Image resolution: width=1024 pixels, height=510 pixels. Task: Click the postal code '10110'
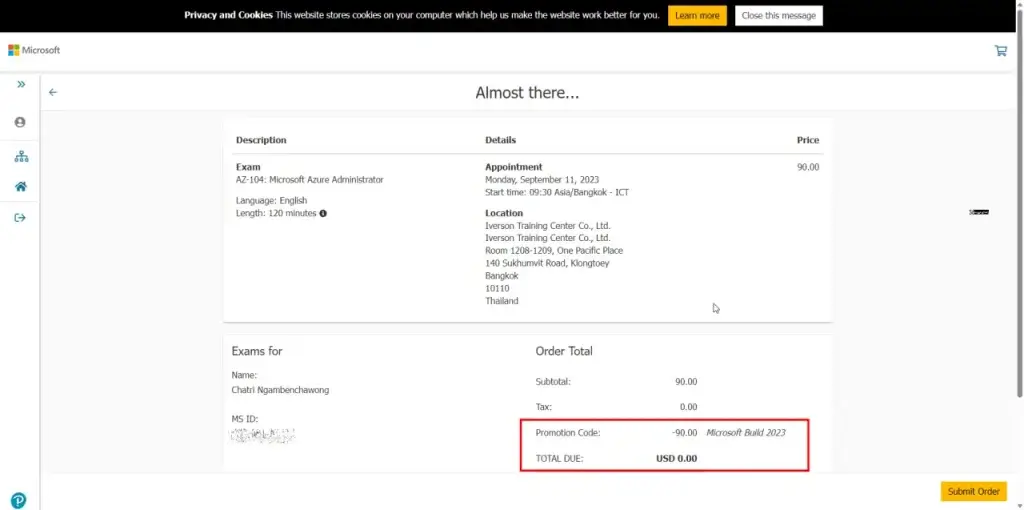pyautogui.click(x=497, y=289)
